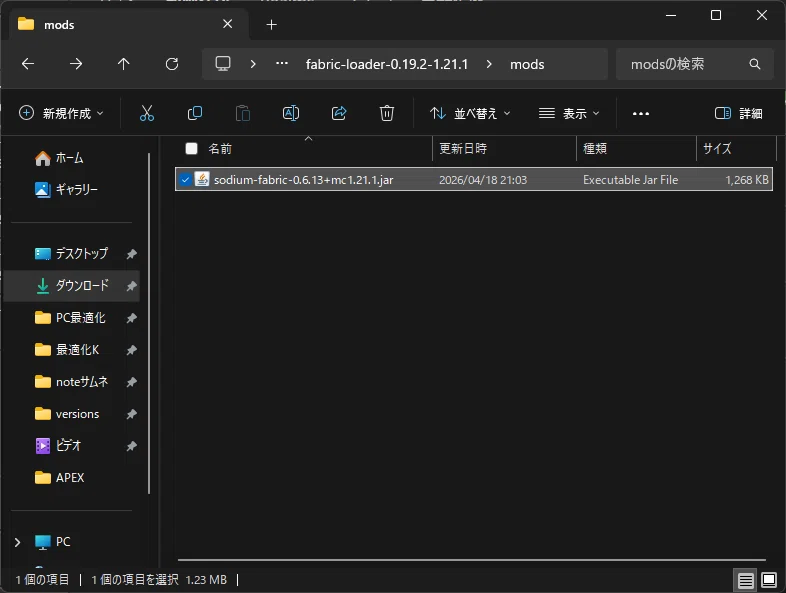Open the 新規作成 dropdown

[61, 113]
